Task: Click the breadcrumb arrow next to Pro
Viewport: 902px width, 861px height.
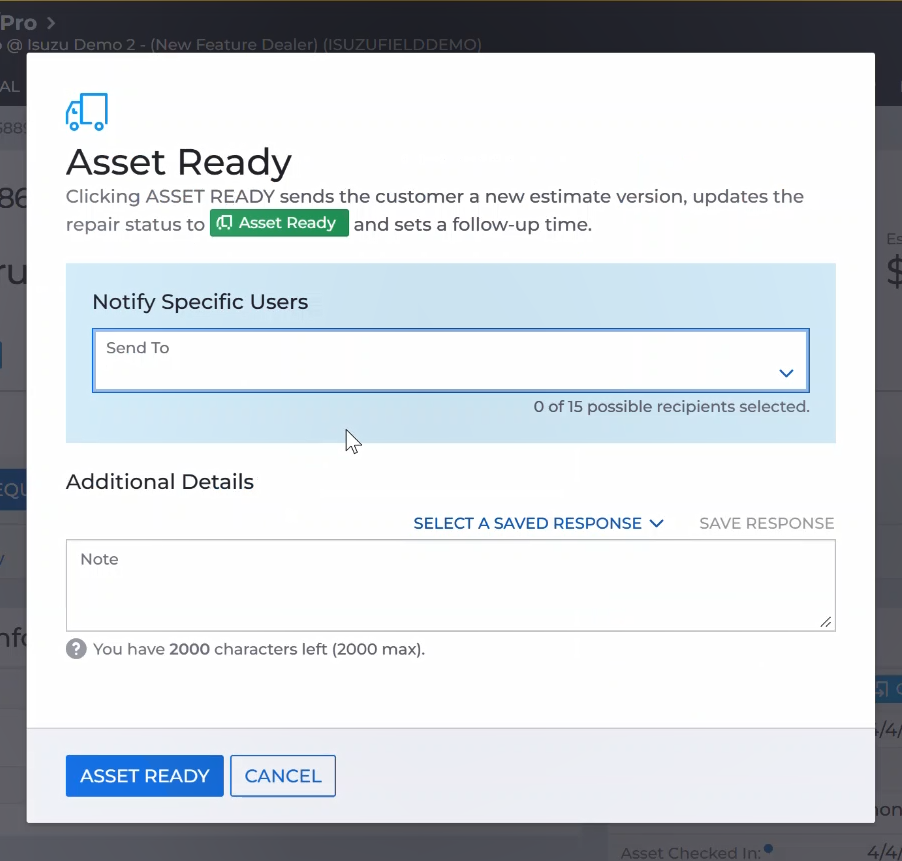Action: coord(50,22)
